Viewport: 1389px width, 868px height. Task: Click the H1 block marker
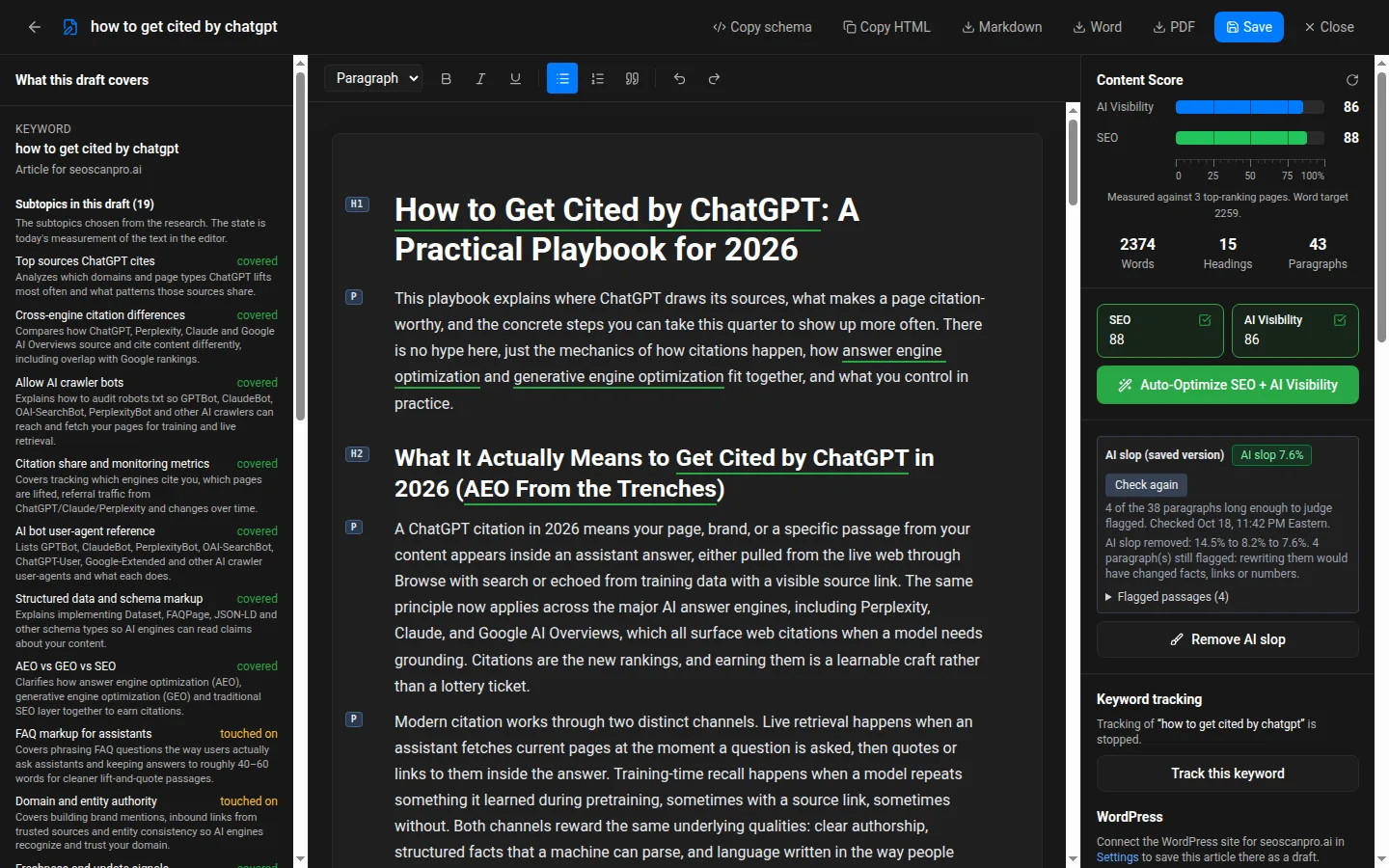coord(357,204)
